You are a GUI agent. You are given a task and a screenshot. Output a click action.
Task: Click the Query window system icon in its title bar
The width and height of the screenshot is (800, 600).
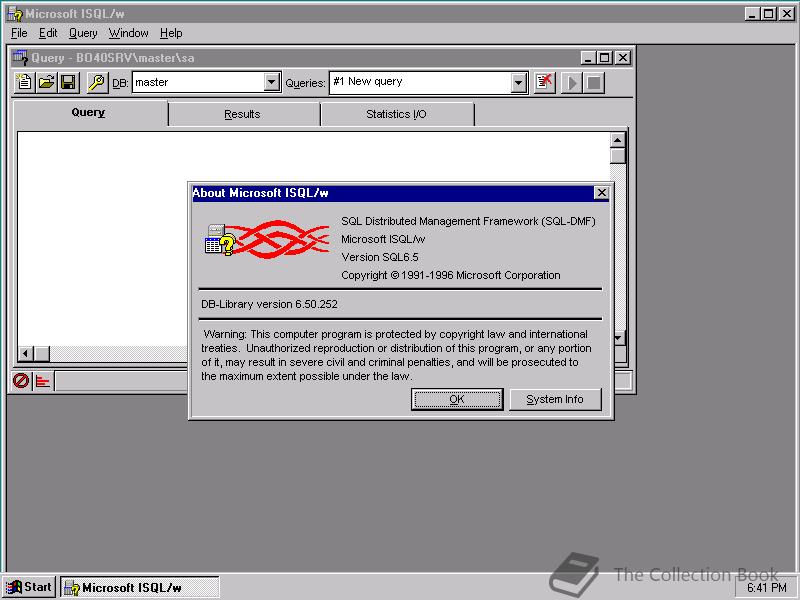20,58
